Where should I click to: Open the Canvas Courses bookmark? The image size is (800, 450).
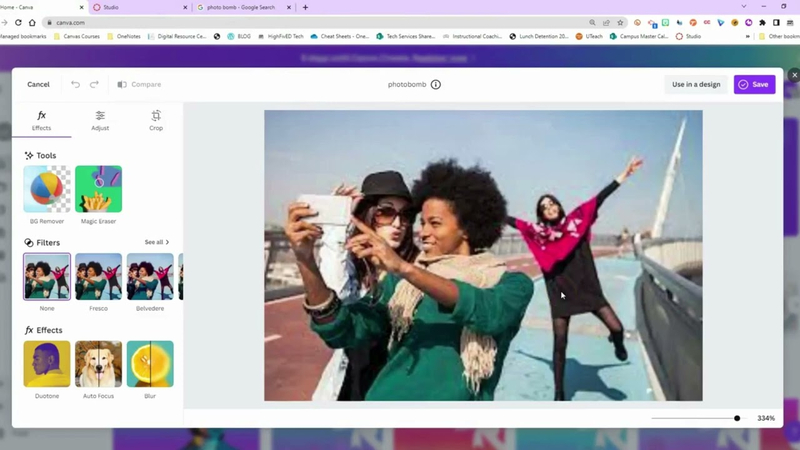tap(77, 37)
